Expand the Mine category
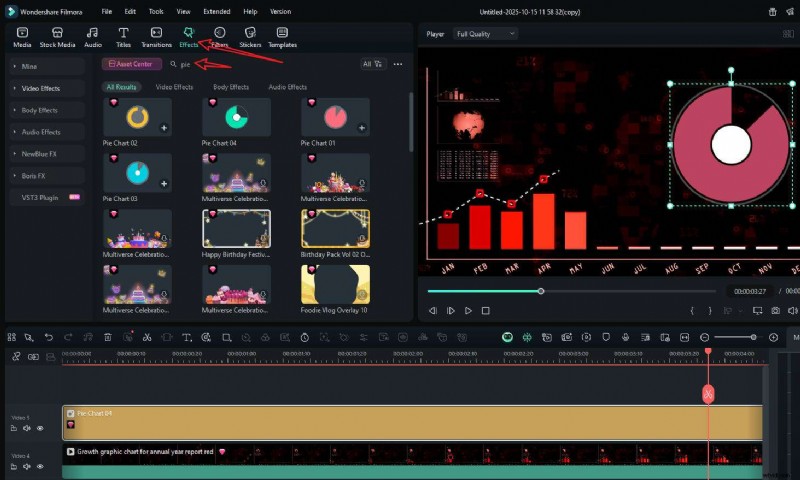This screenshot has height=480, width=800. tap(47, 66)
